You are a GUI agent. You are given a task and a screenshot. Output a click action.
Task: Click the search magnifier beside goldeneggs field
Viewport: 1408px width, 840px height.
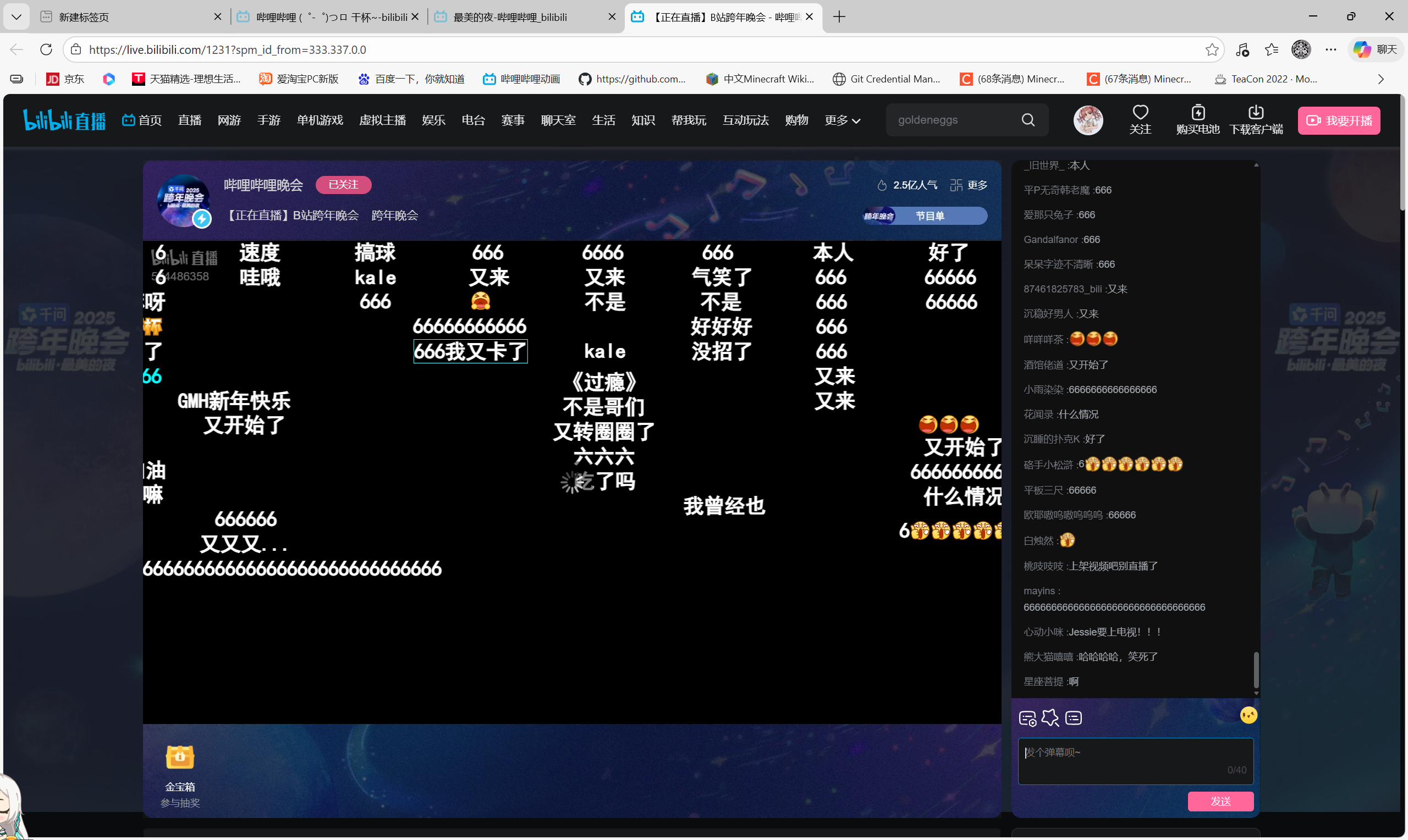pos(1028,119)
